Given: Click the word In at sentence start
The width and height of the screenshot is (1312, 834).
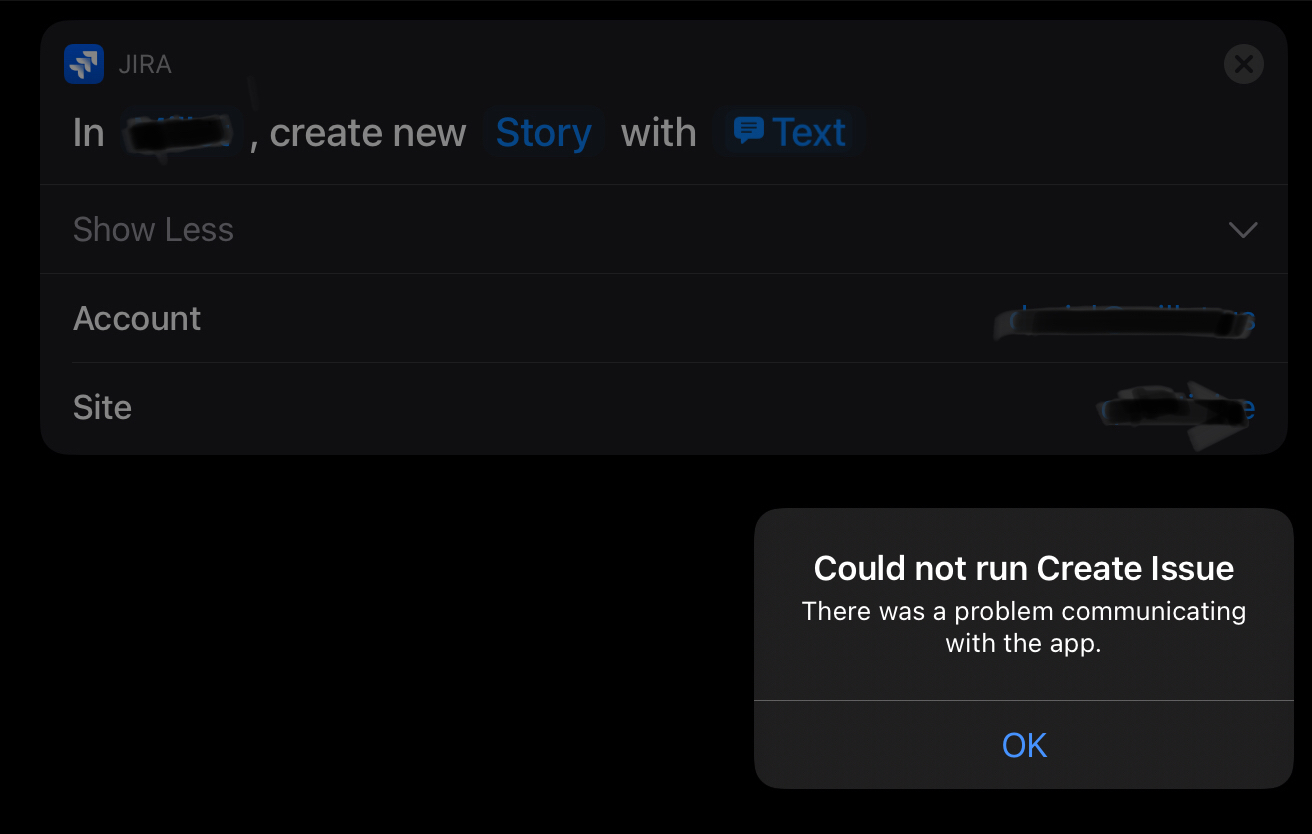Looking at the screenshot, I should click(89, 132).
